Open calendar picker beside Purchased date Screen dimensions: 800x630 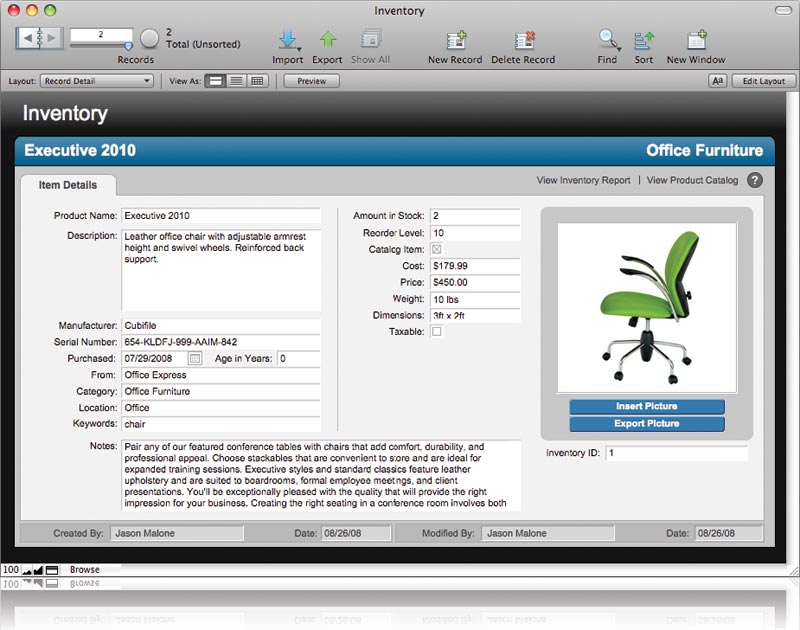tap(195, 359)
